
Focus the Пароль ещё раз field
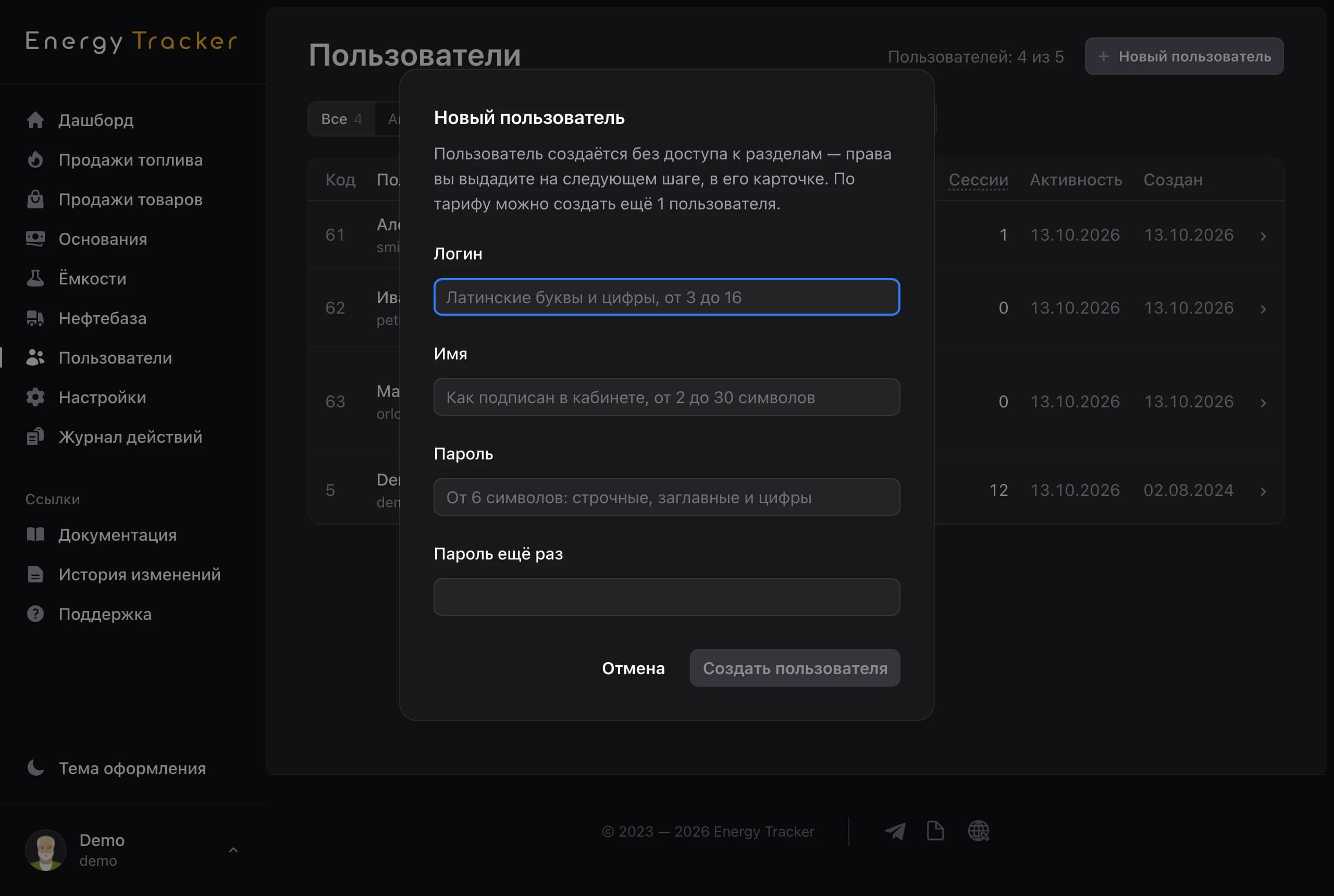coord(666,597)
